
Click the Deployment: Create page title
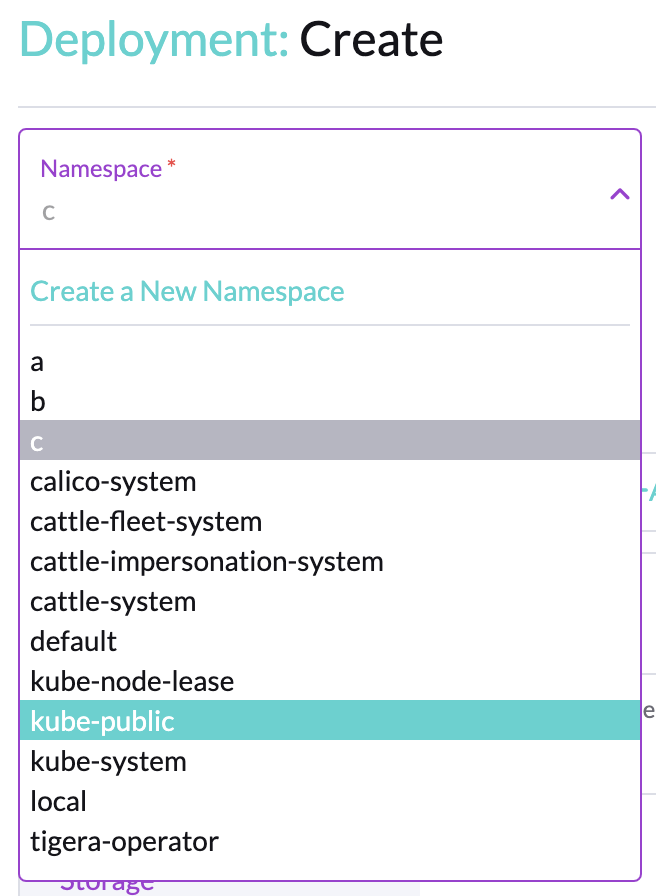pyautogui.click(x=229, y=40)
